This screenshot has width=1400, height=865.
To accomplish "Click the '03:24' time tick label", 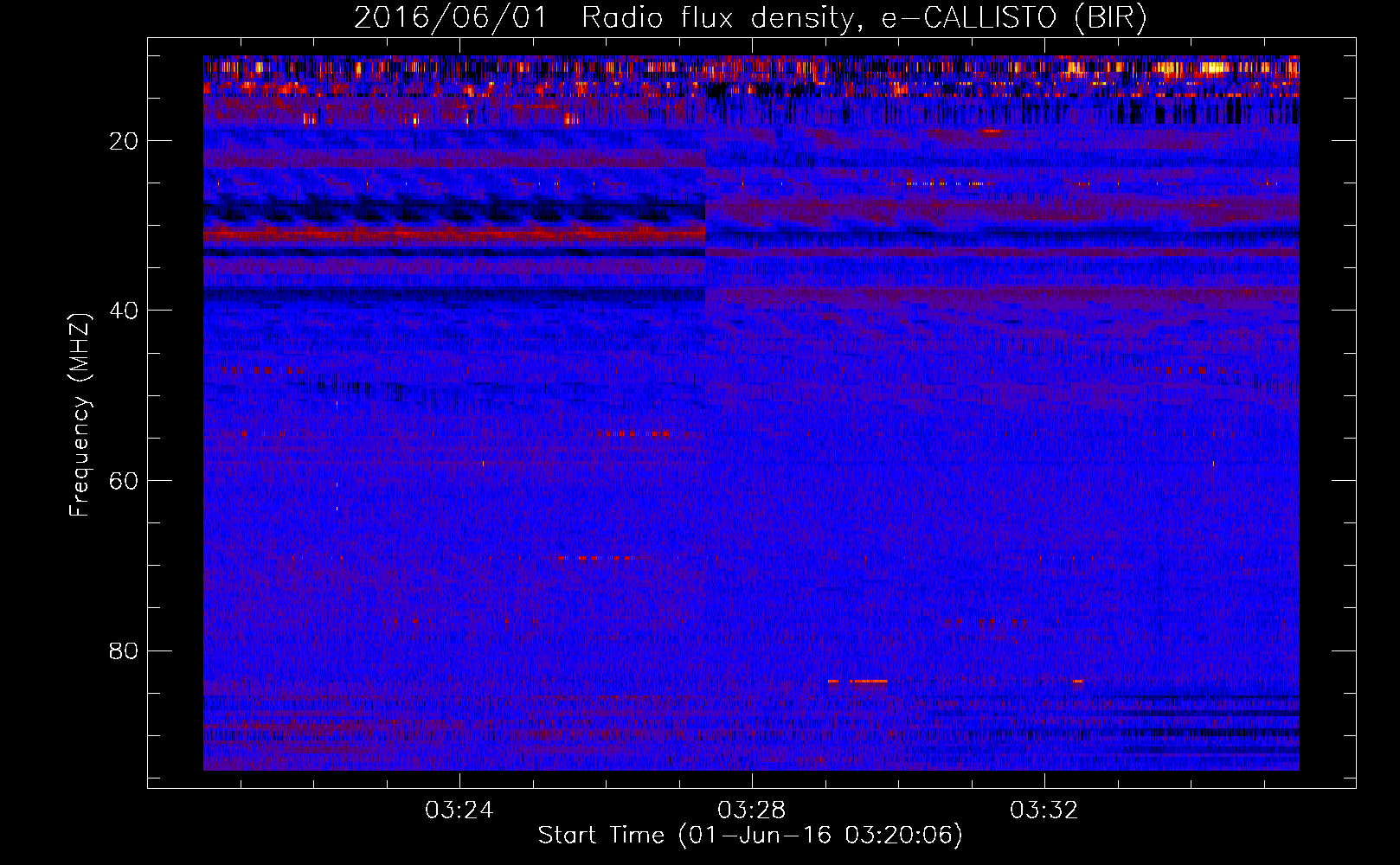I will [459, 811].
